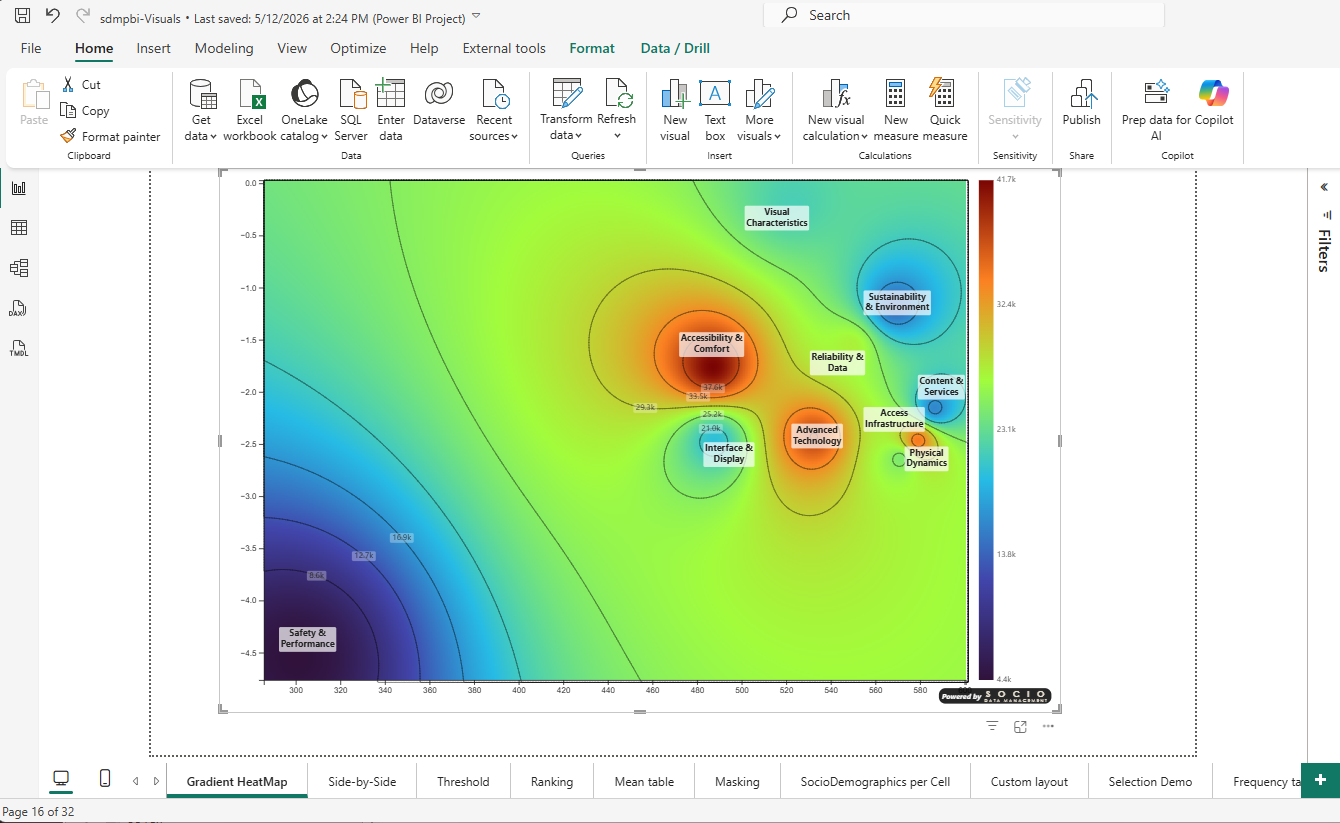Viewport: 1340px width, 823px height.
Task: Open the Custom layout page tab
Action: [x=1029, y=781]
